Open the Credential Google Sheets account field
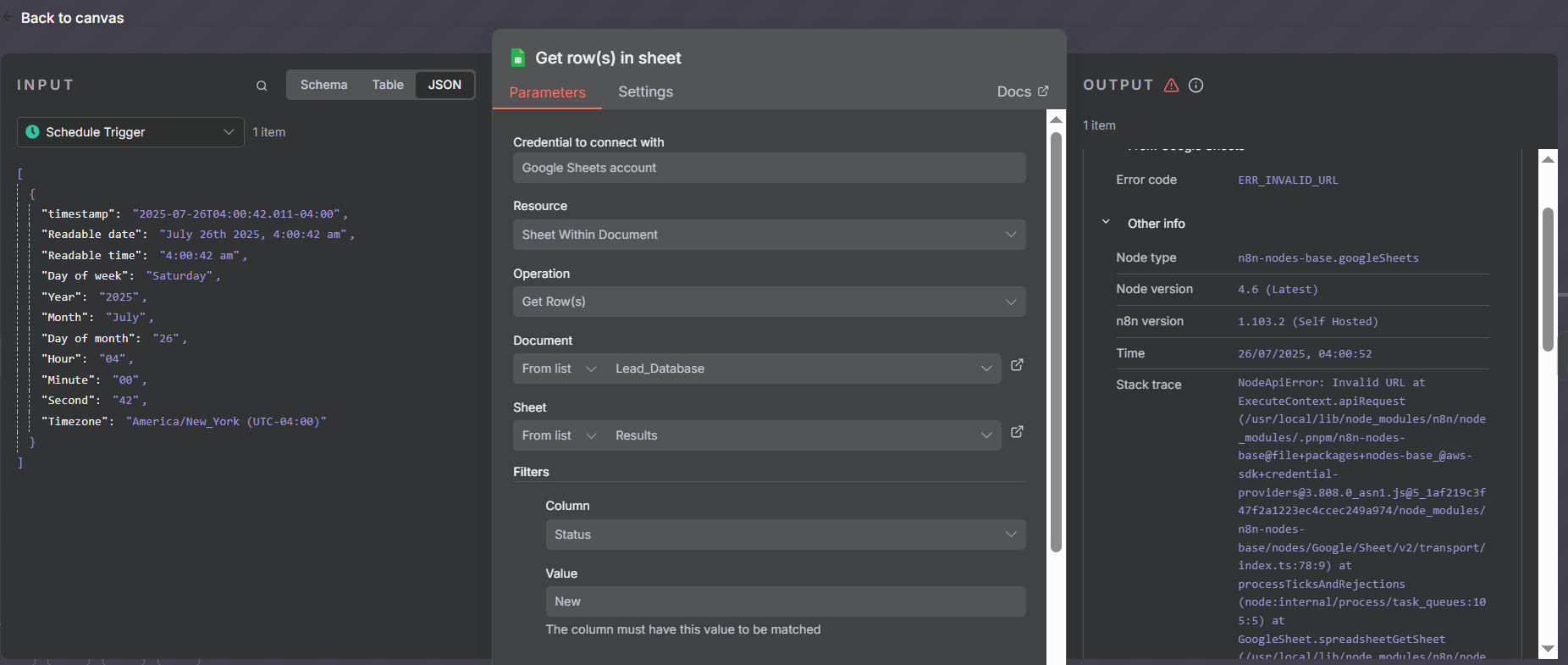Screen dimensions: 1568x665 [x=770, y=168]
